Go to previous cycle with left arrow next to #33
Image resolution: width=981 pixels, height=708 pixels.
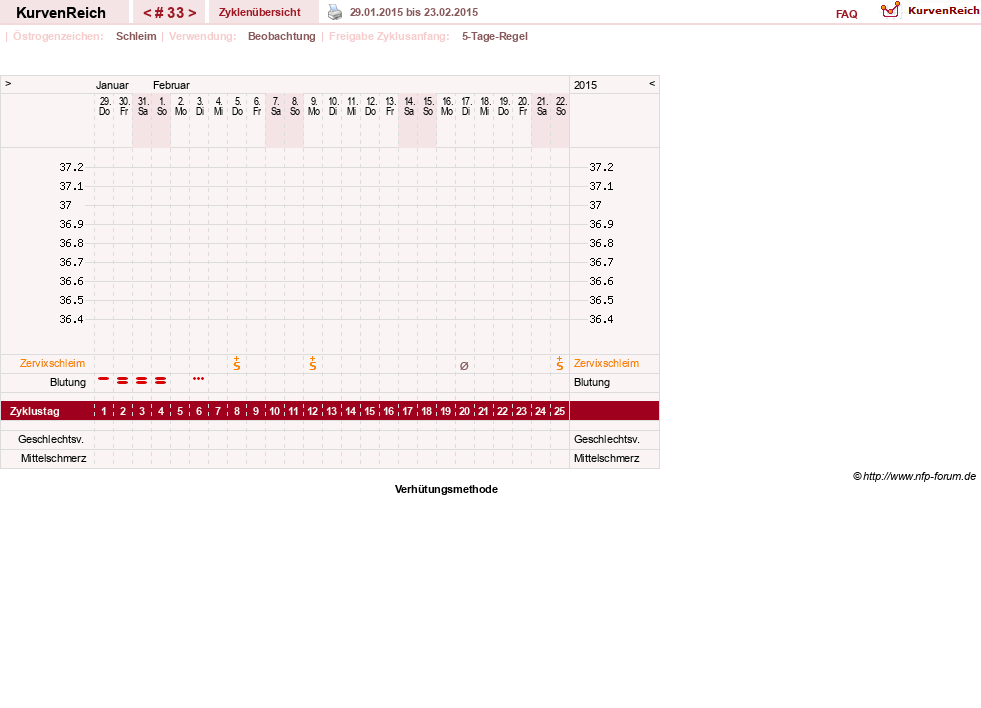[147, 13]
